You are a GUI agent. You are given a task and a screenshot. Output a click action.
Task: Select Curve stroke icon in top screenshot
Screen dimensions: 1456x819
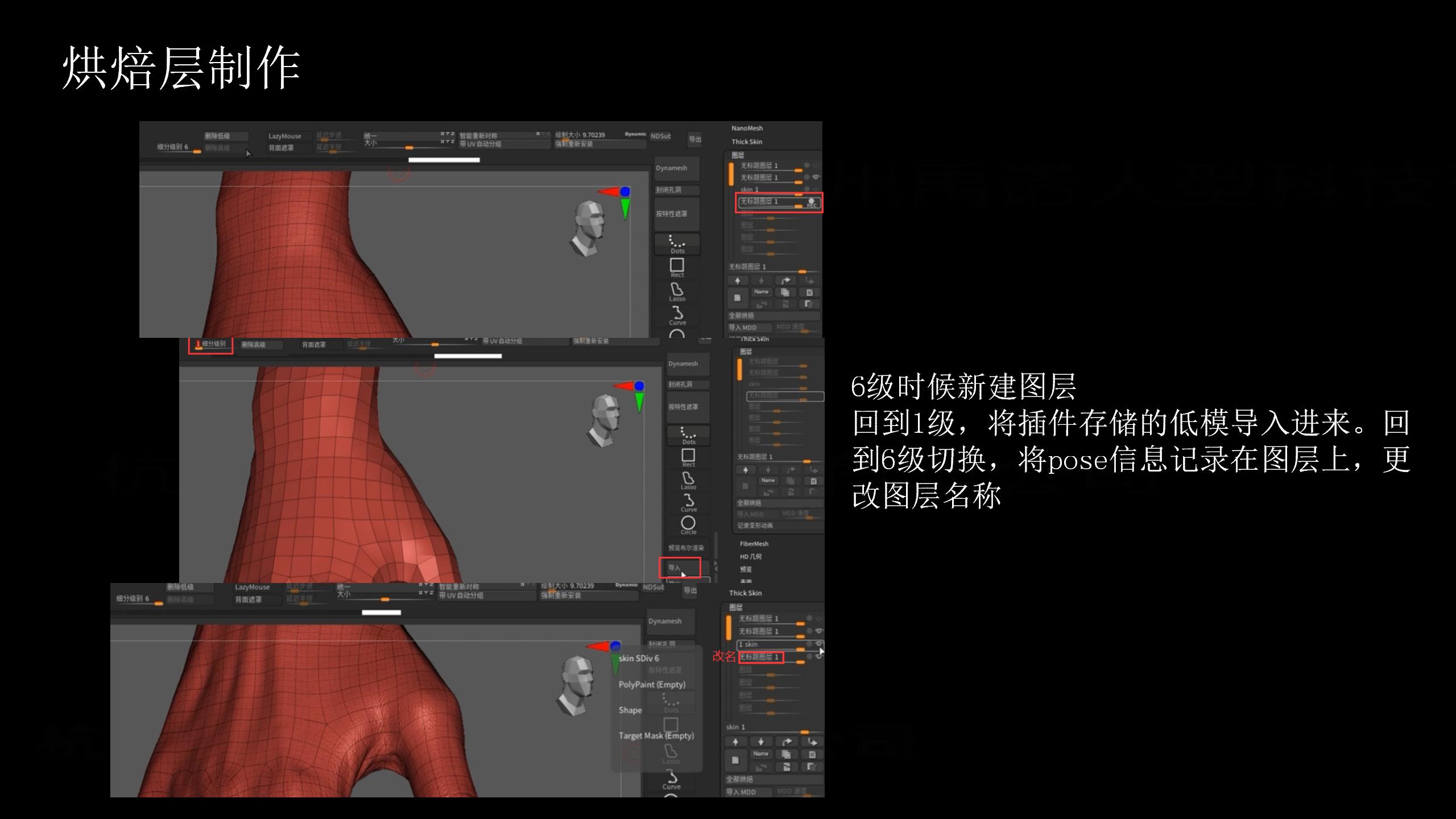(x=677, y=315)
